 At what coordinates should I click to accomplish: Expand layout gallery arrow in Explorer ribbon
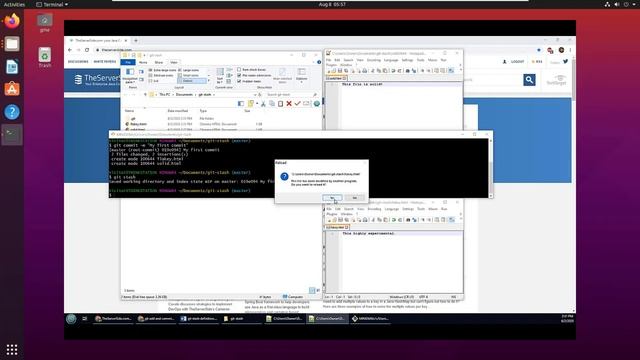209,81
